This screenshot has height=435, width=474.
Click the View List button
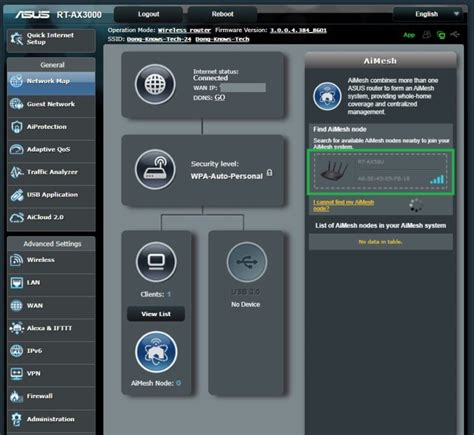tap(156, 314)
